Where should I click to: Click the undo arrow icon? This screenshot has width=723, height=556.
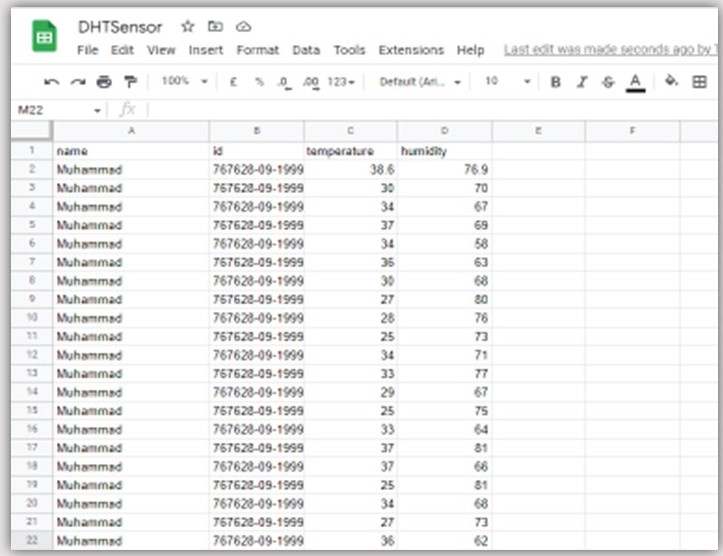pos(52,82)
